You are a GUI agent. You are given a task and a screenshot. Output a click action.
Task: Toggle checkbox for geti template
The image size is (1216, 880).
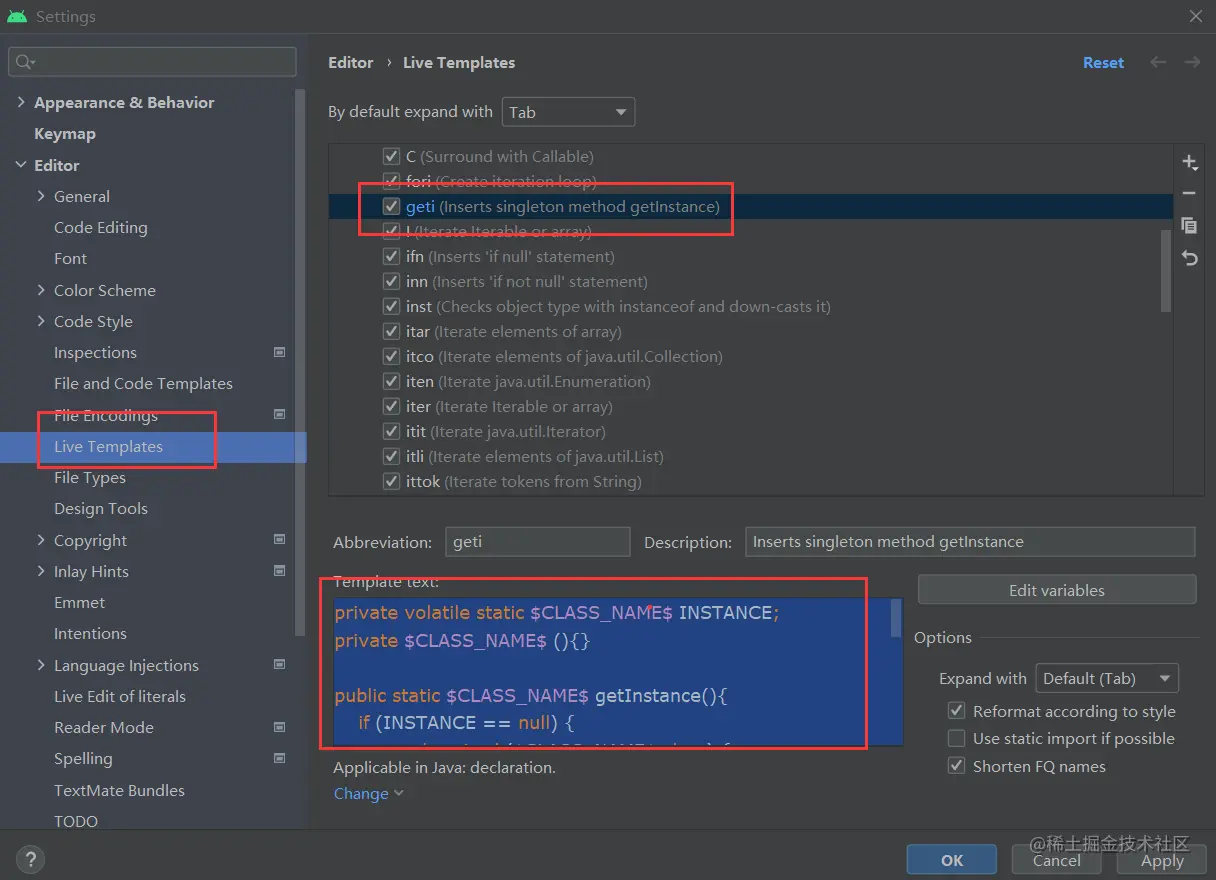point(392,206)
